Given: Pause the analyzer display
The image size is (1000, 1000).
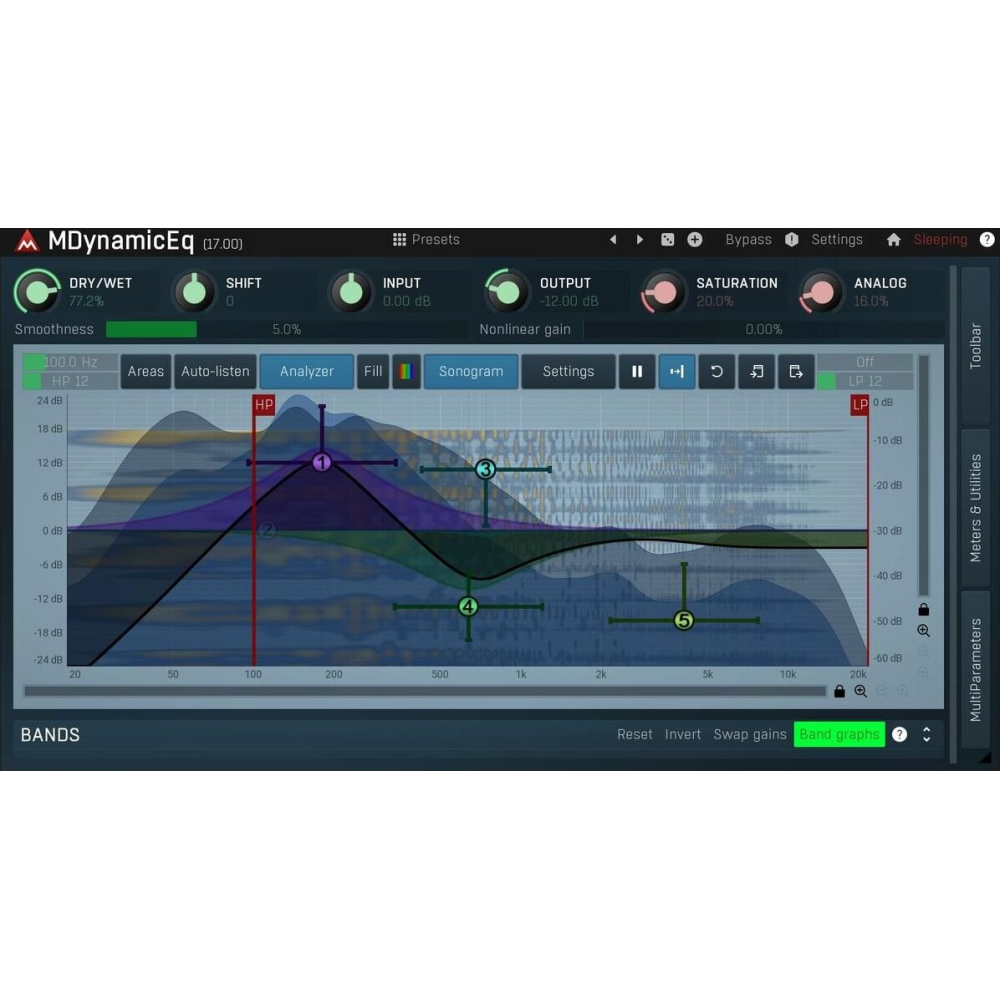Looking at the screenshot, I should pos(637,371).
